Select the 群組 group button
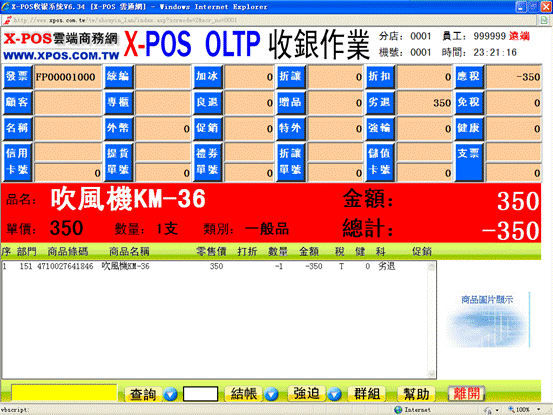Viewport: 553px width, 415px height. tap(367, 393)
